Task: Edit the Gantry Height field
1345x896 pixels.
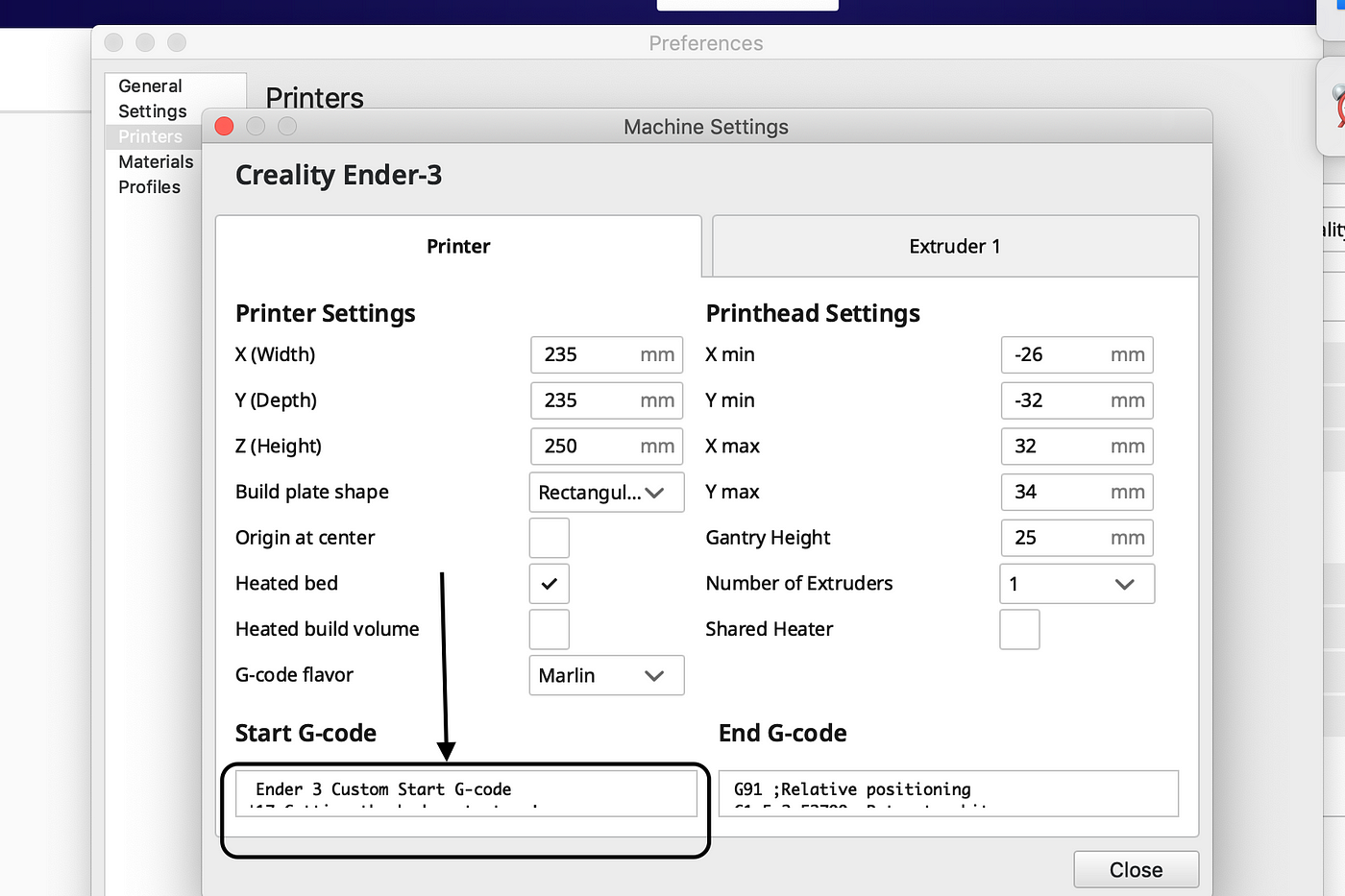Action: click(1077, 538)
